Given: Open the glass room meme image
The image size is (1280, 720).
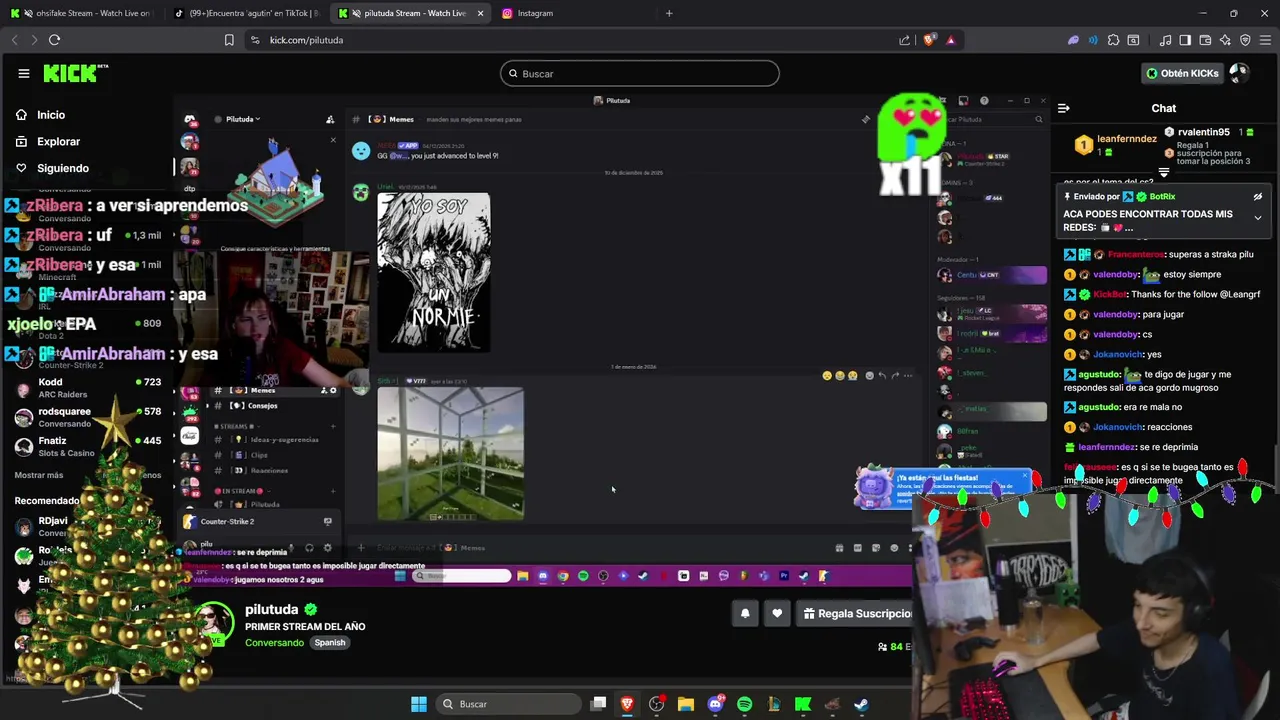Looking at the screenshot, I should pos(450,454).
